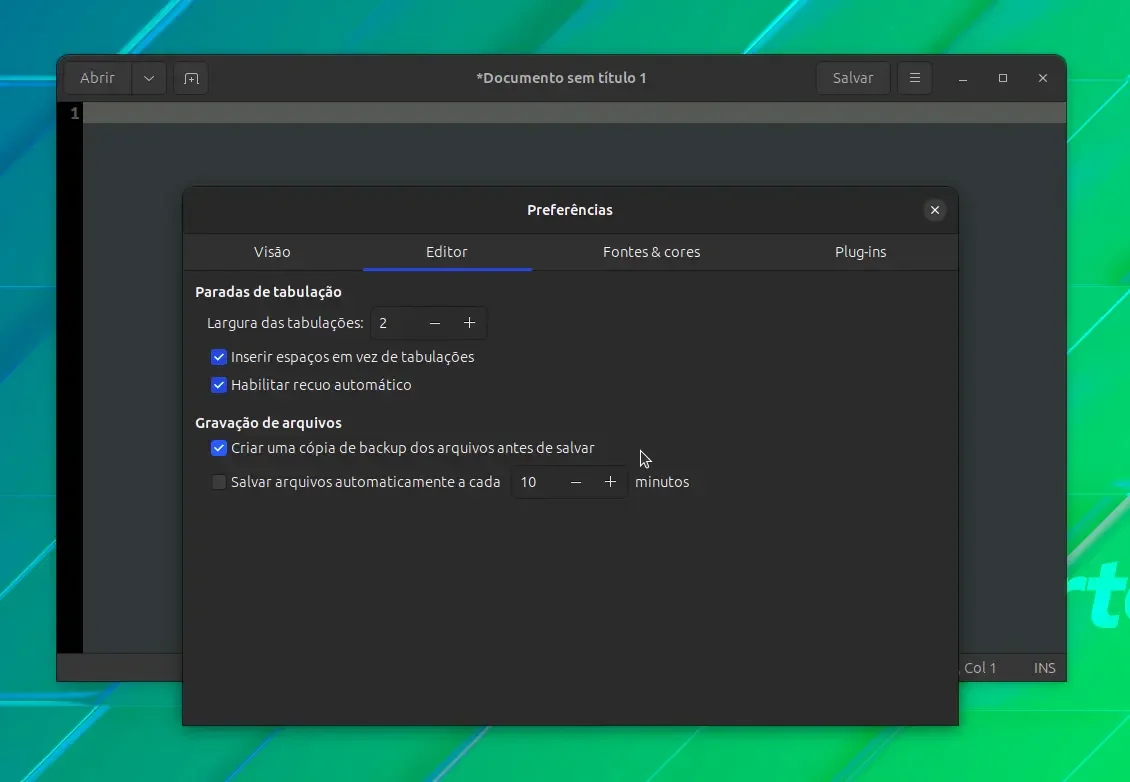This screenshot has height=782, width=1130.
Task: Decrease tab width with minus button
Action: click(435, 323)
